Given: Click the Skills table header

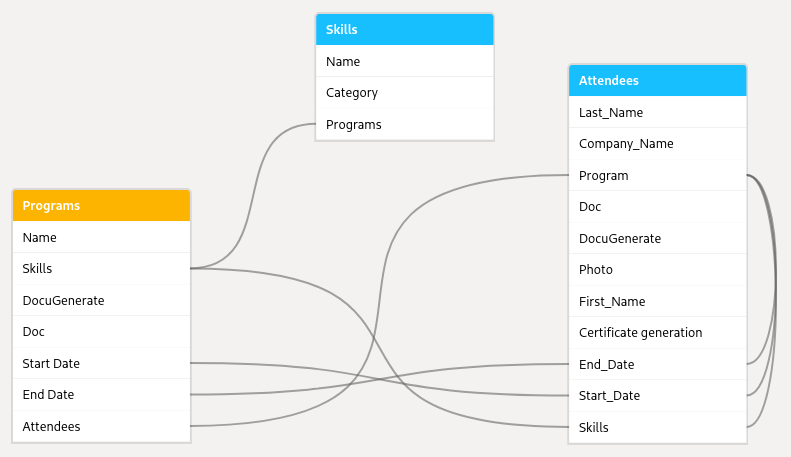Looking at the screenshot, I should click(x=405, y=30).
